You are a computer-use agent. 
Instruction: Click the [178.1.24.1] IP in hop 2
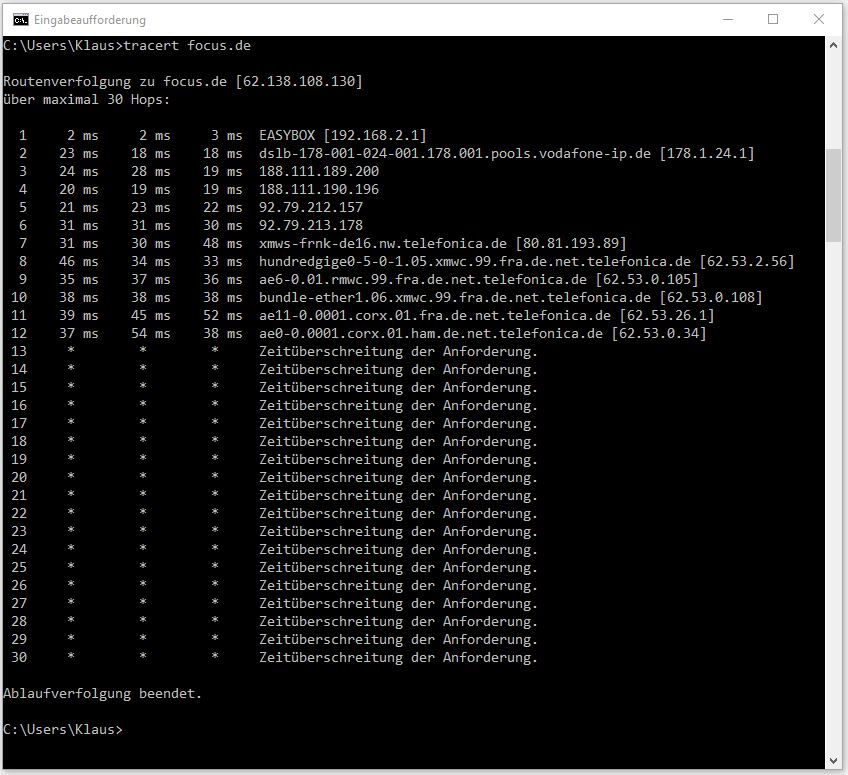tap(707, 153)
